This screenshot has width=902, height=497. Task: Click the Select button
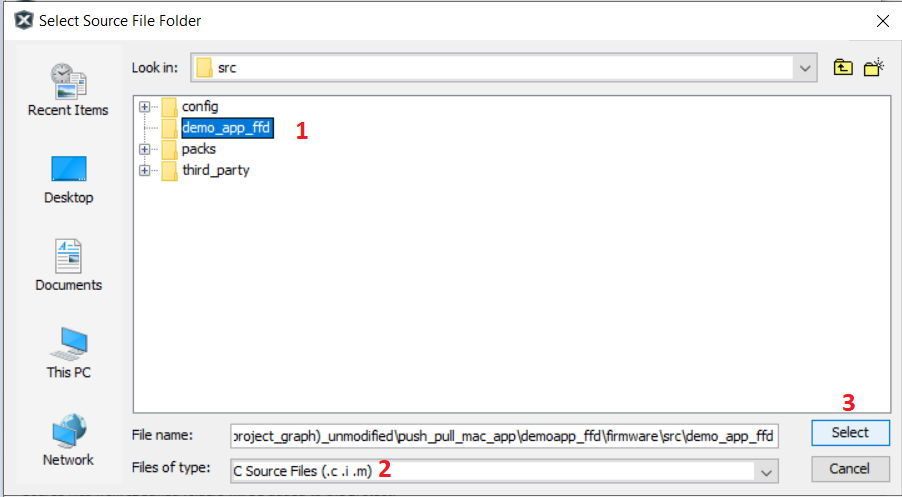click(850, 433)
